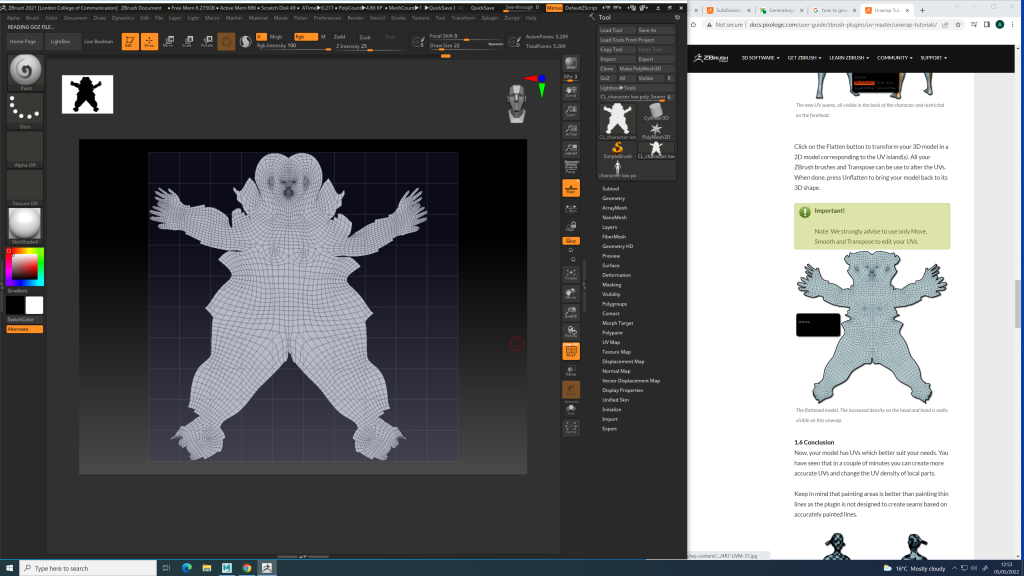Toggle the Local symmetry L.Sym button

point(571,208)
